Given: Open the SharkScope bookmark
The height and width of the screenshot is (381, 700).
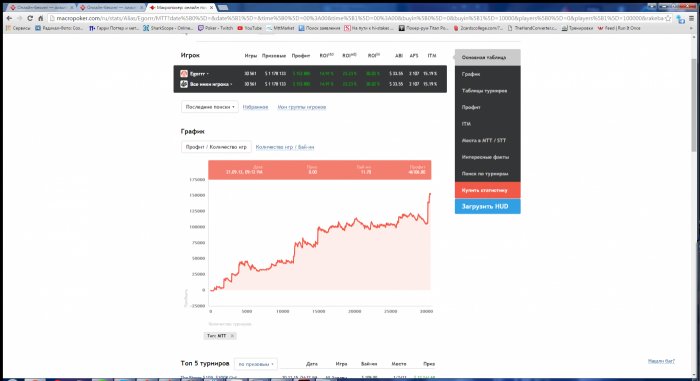Looking at the screenshot, I should coord(168,28).
